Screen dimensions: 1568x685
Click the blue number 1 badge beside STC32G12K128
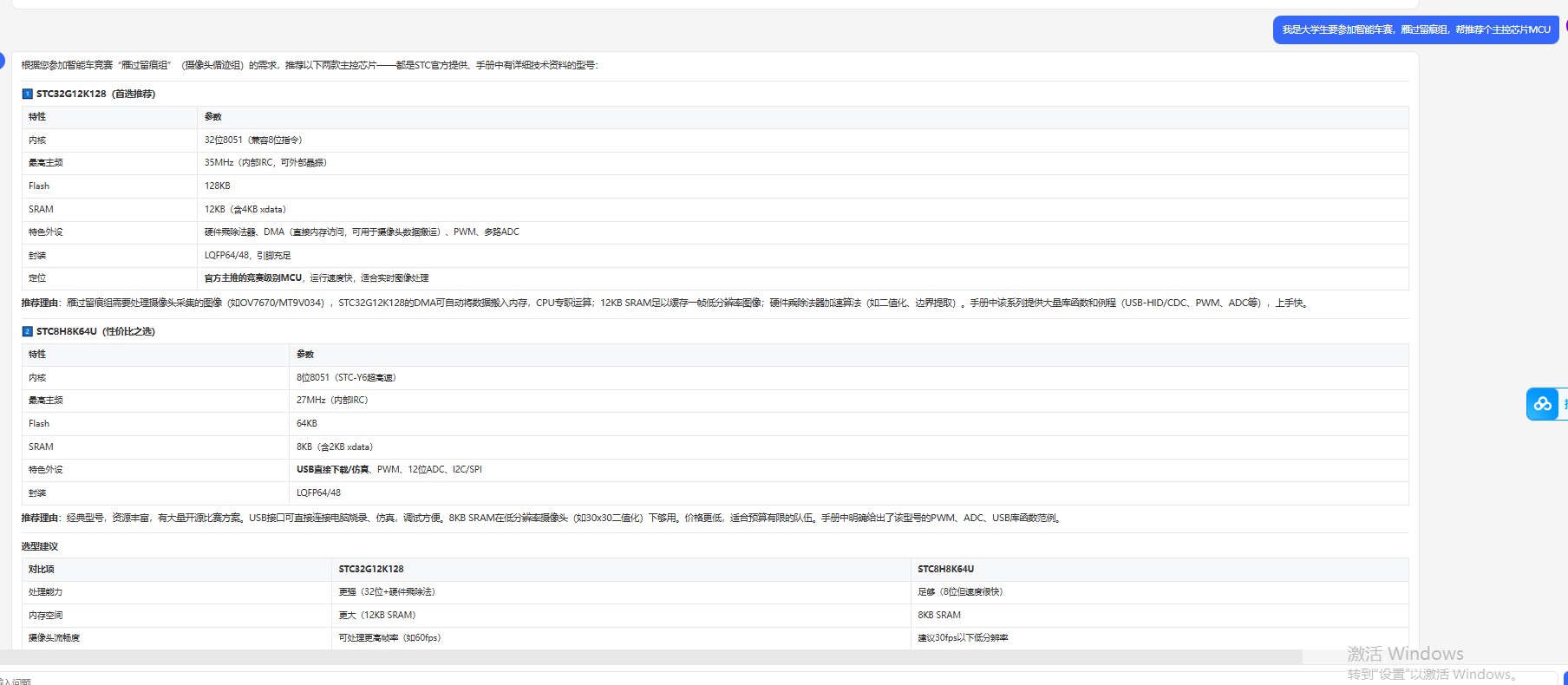tap(27, 94)
